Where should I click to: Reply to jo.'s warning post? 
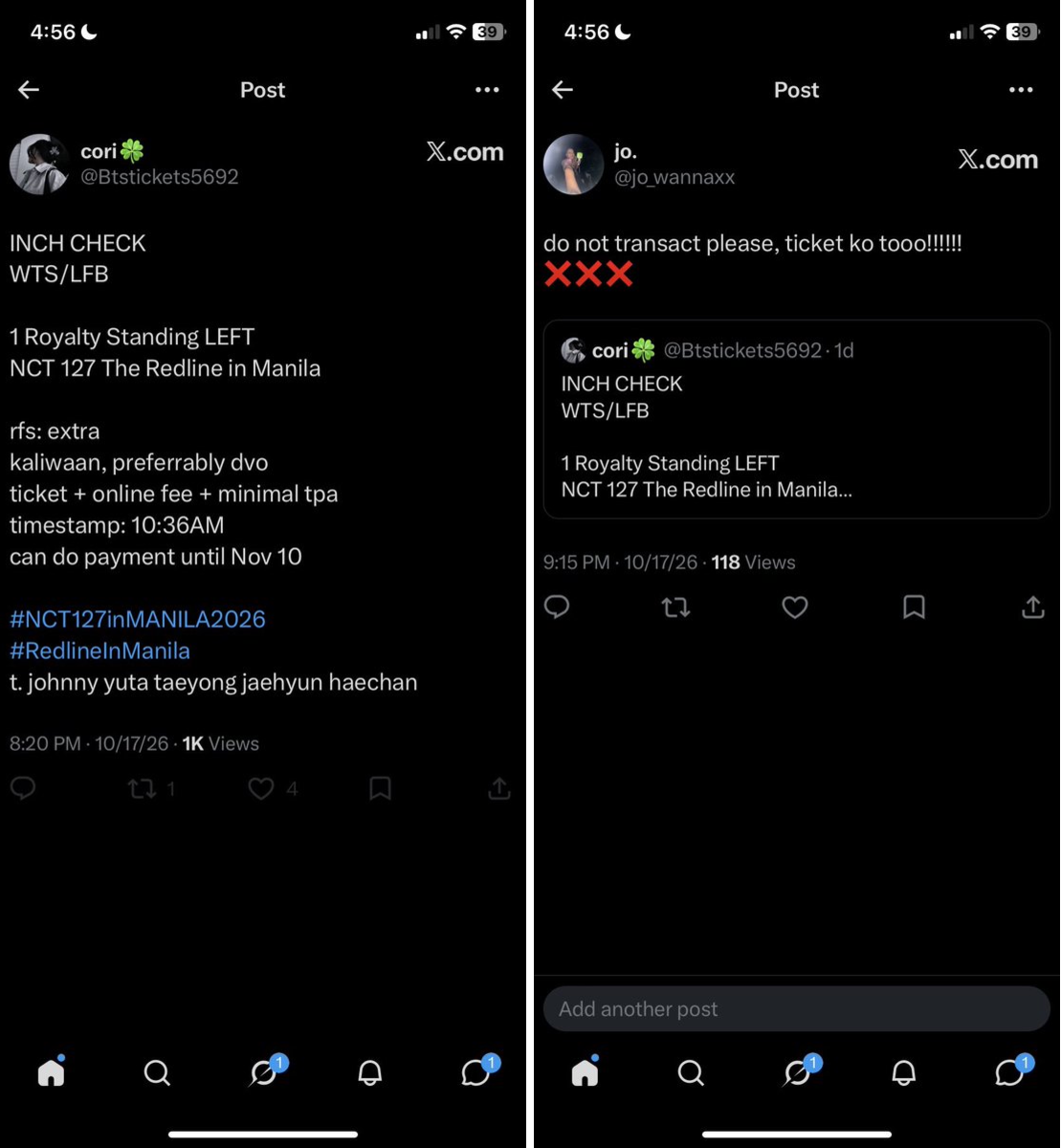click(557, 607)
